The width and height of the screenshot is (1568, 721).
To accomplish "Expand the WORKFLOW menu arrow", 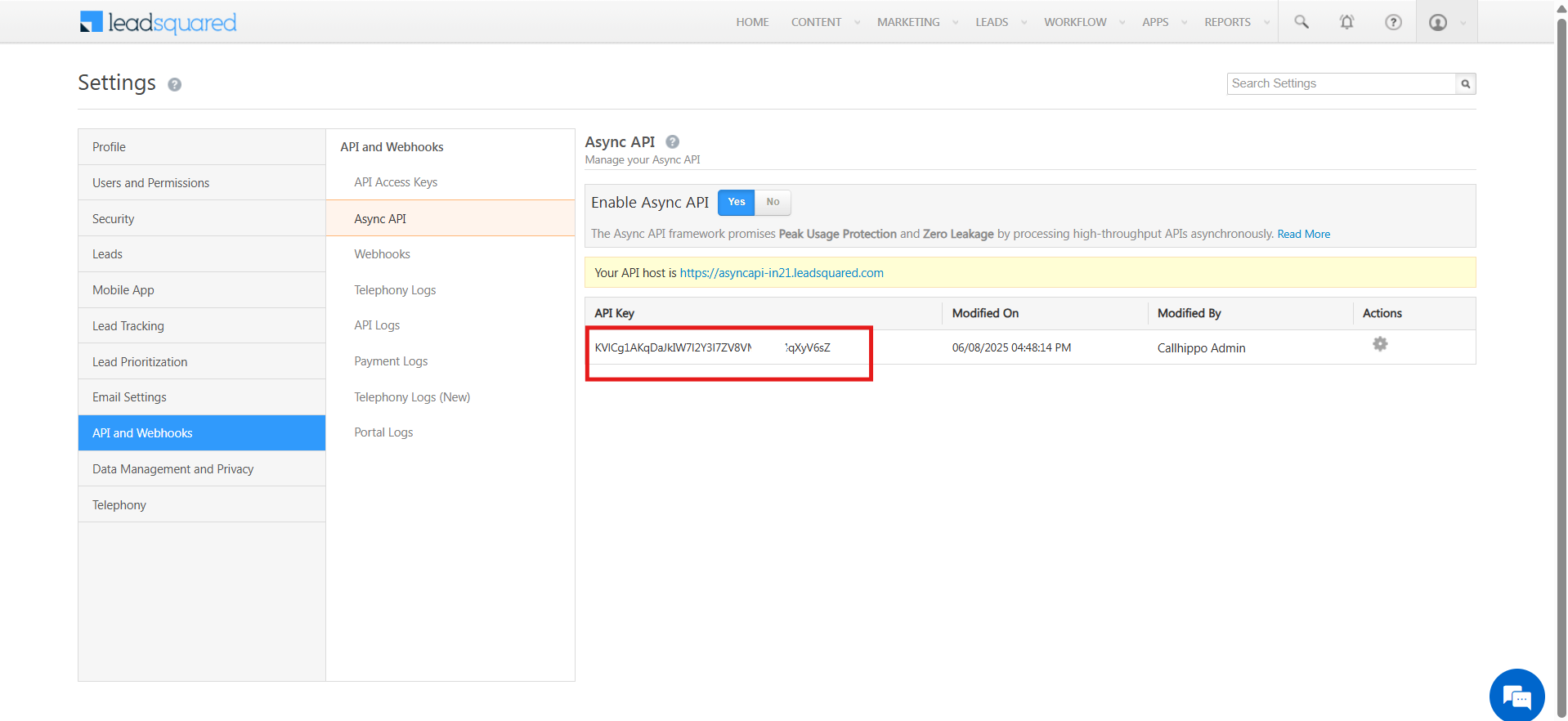I will tap(1122, 23).
